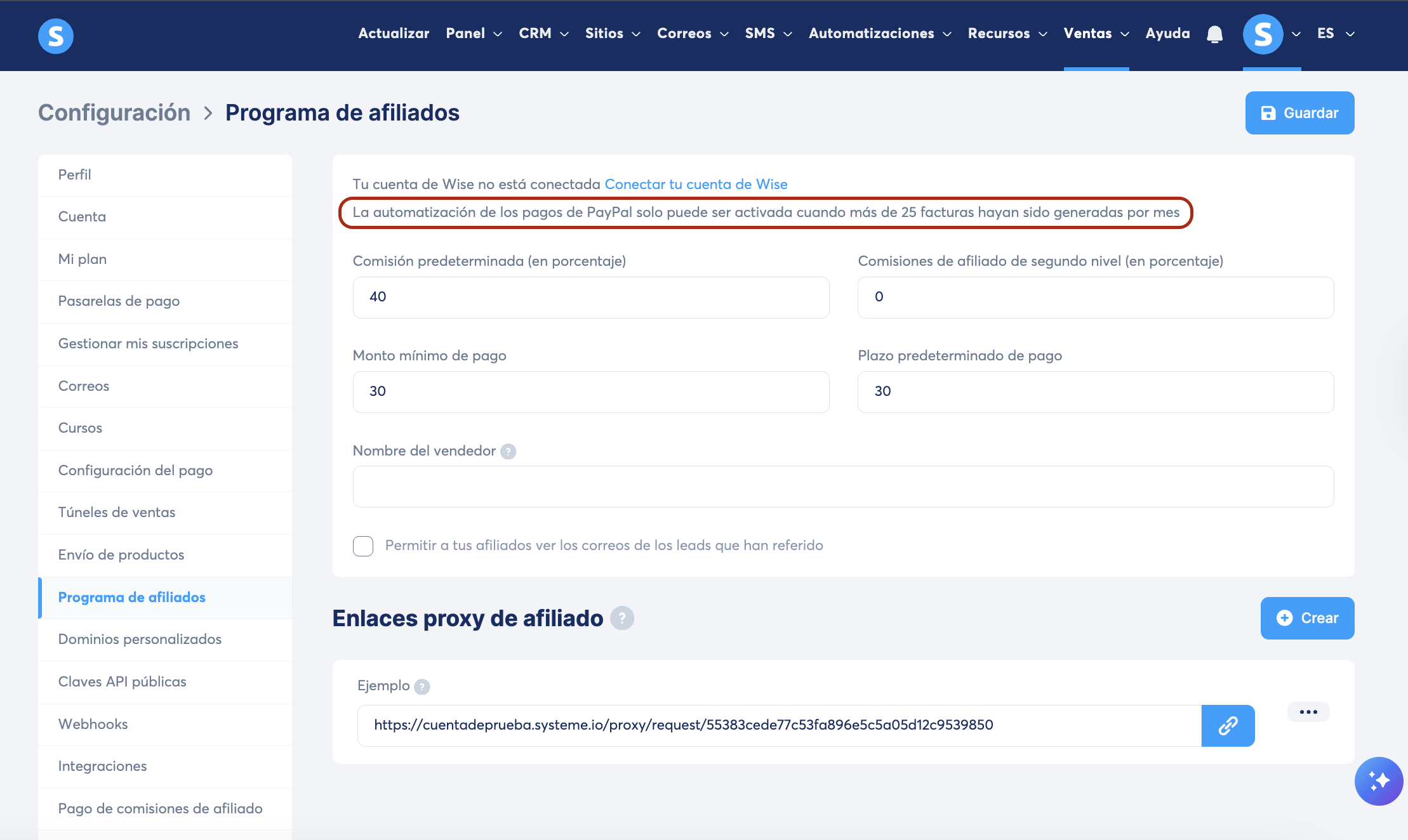Open the notifications bell
This screenshot has height=840, width=1408.
1214,34
